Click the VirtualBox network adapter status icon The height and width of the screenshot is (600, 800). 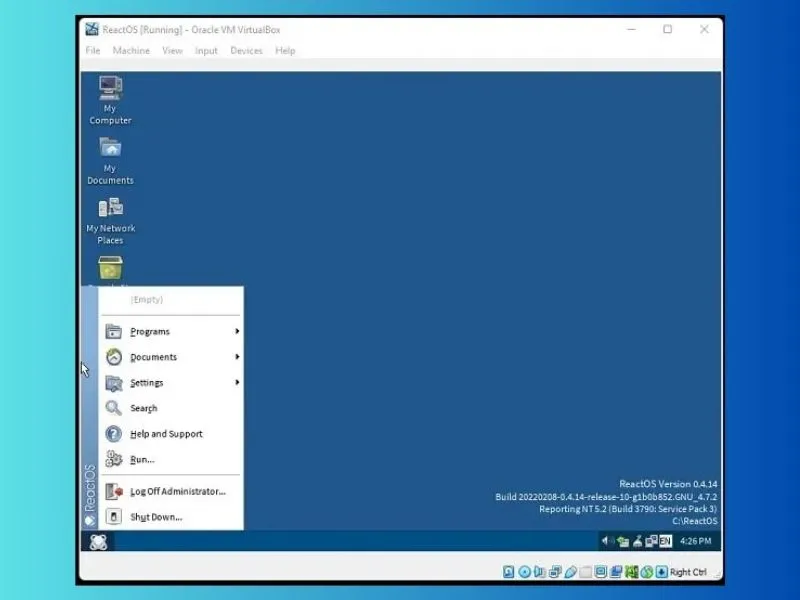pyautogui.click(x=555, y=572)
